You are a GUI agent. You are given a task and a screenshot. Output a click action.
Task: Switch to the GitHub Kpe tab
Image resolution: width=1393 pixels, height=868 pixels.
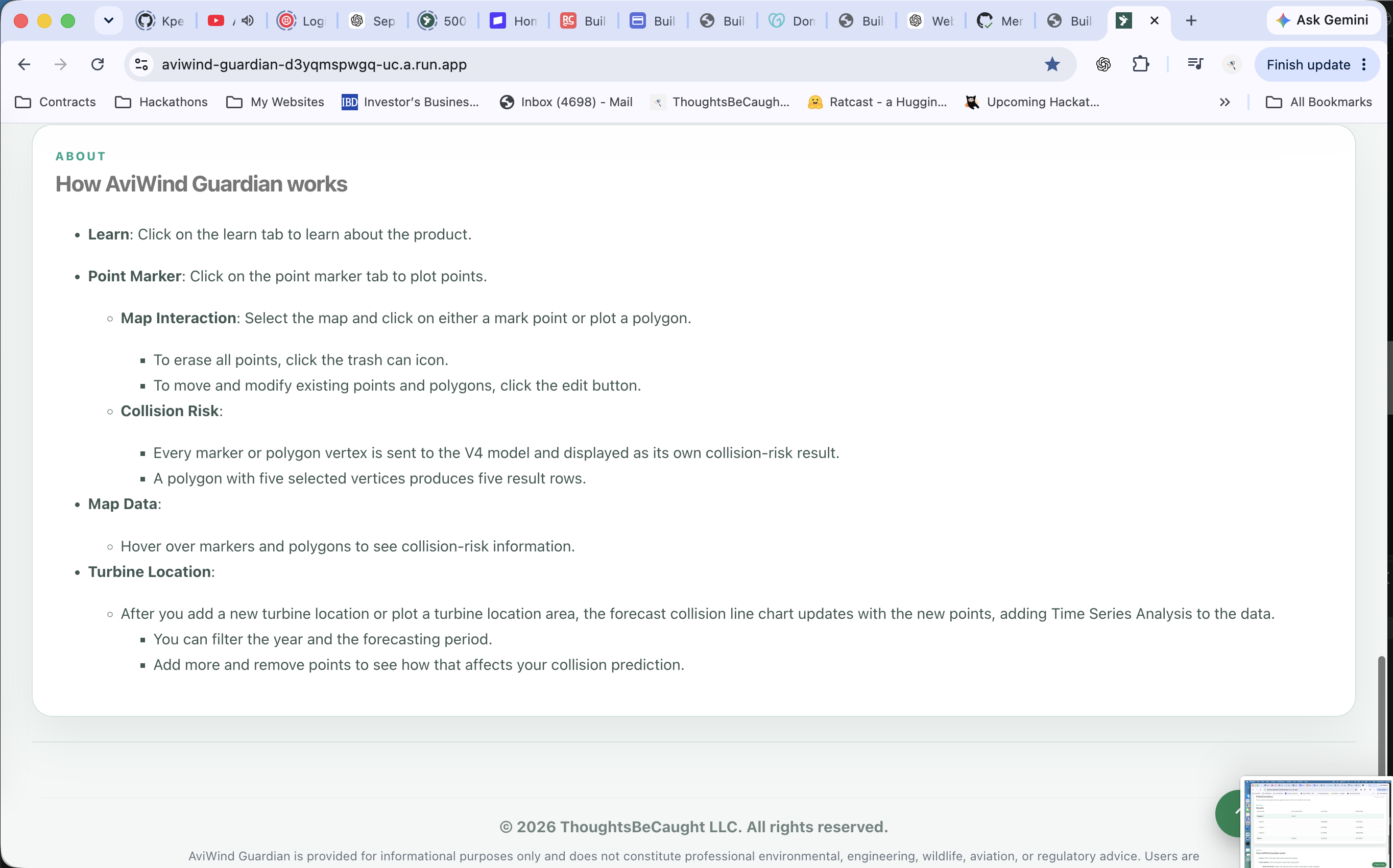(x=161, y=20)
